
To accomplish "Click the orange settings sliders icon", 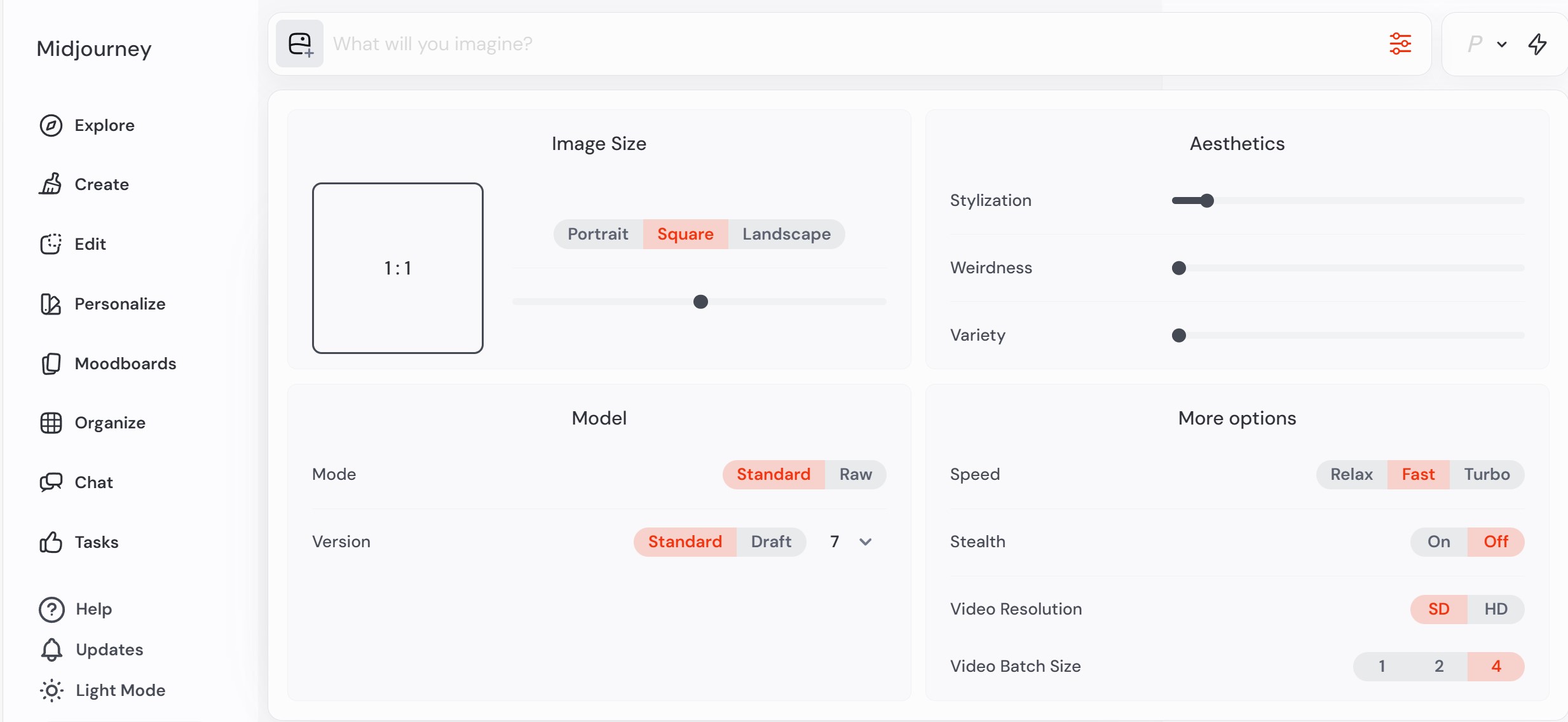I will tap(1400, 44).
